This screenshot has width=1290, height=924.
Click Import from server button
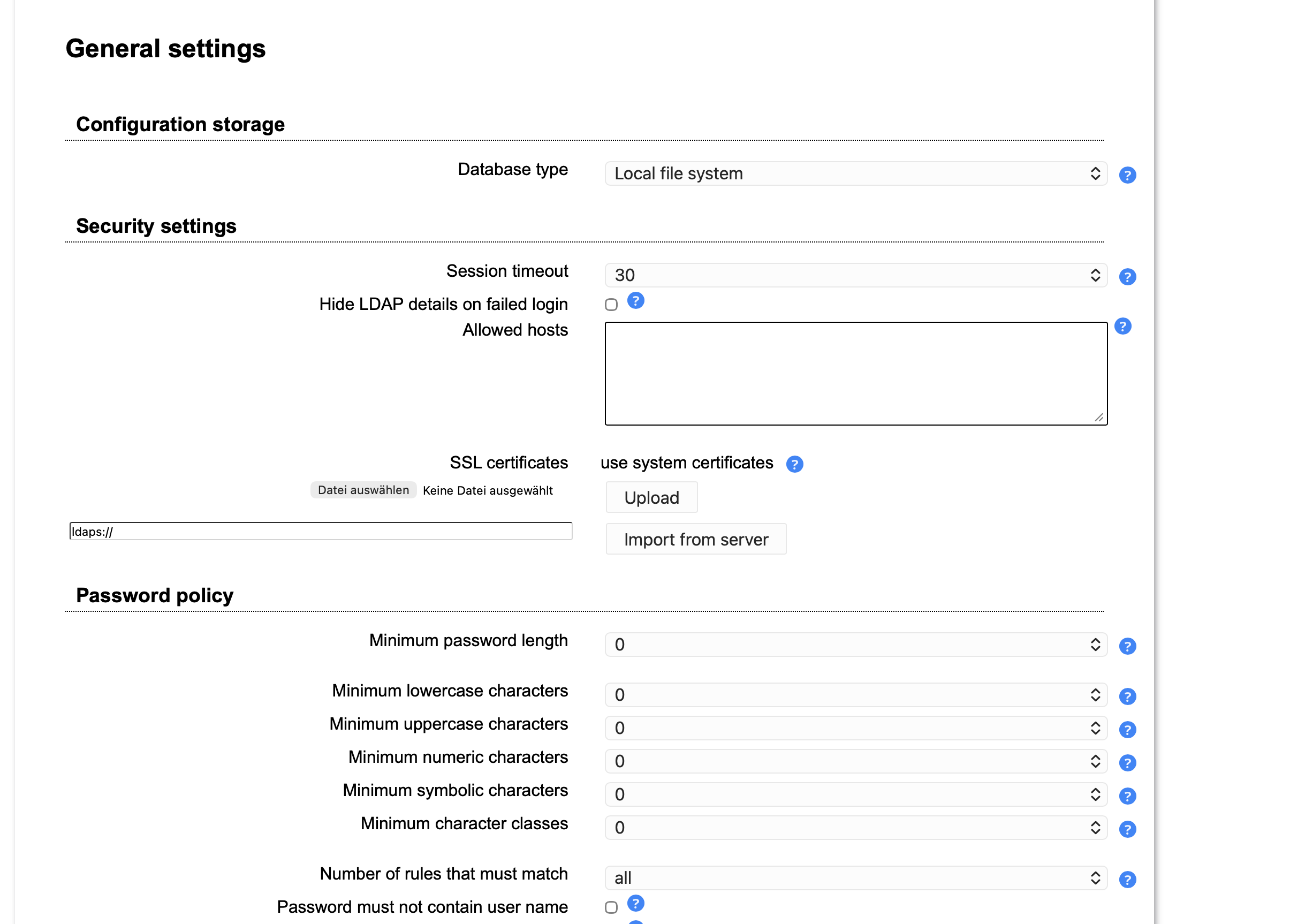click(x=696, y=540)
